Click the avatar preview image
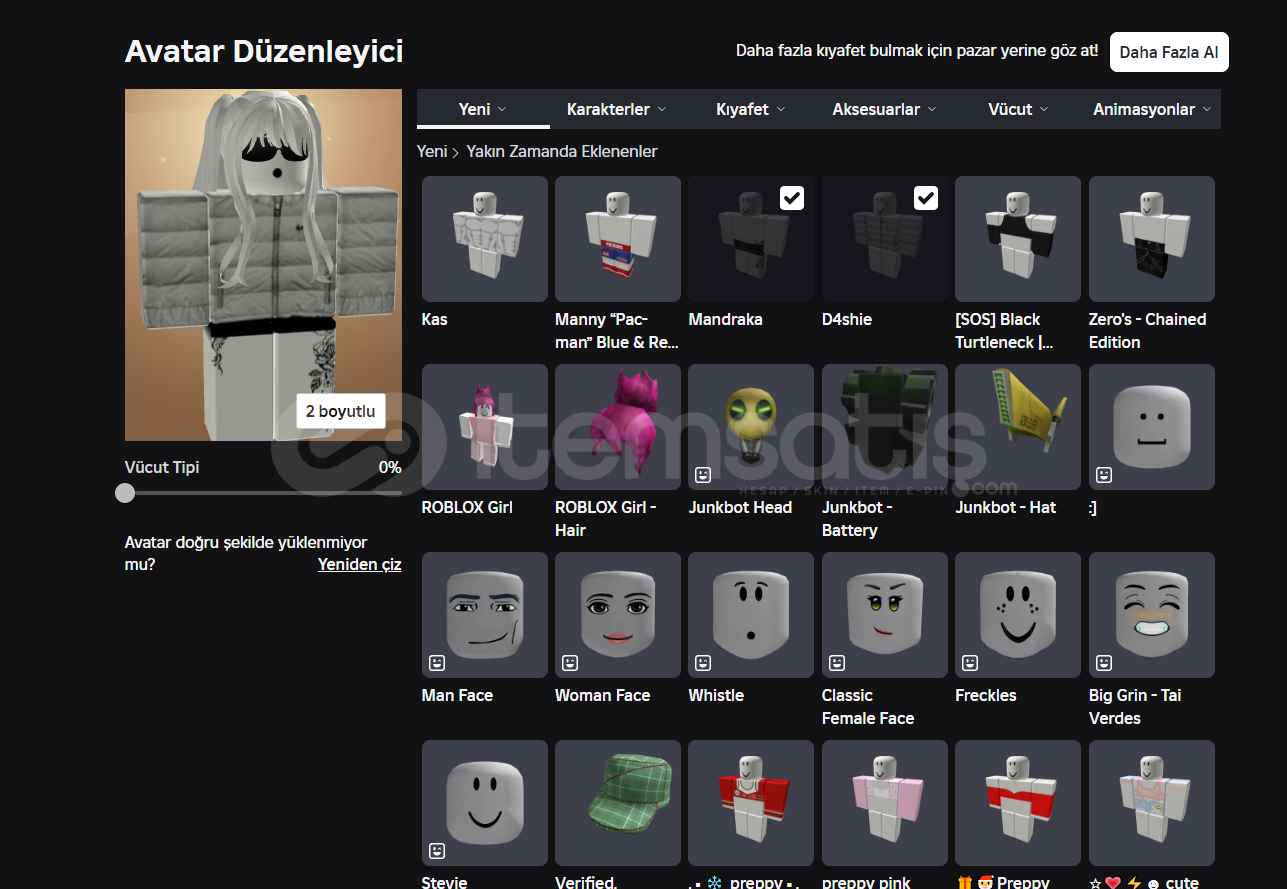The image size is (1287, 889). point(263,265)
